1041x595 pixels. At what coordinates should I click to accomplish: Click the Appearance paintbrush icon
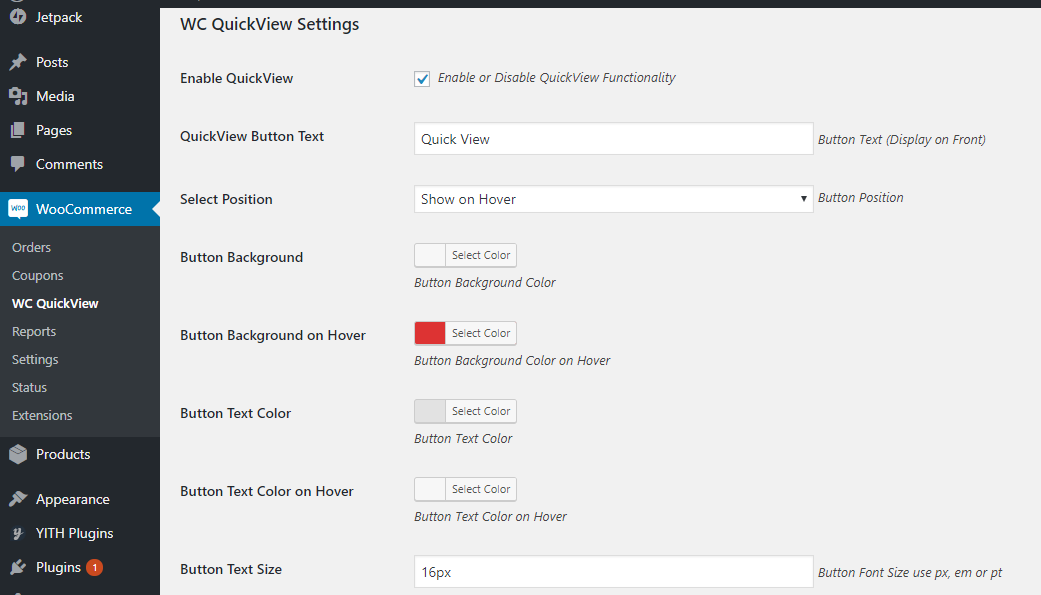(18, 499)
